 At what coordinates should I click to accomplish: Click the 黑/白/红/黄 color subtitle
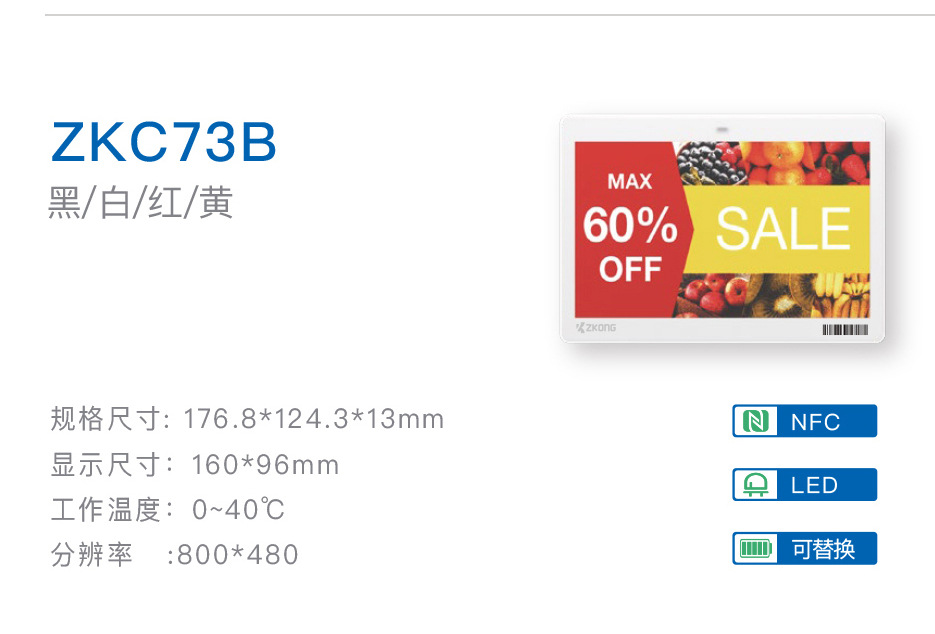pyautogui.click(x=141, y=201)
